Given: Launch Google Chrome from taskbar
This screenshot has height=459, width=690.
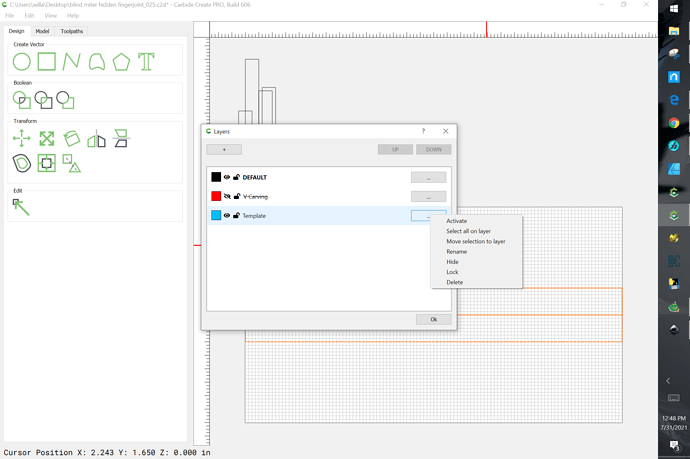Looking at the screenshot, I should pyautogui.click(x=674, y=123).
